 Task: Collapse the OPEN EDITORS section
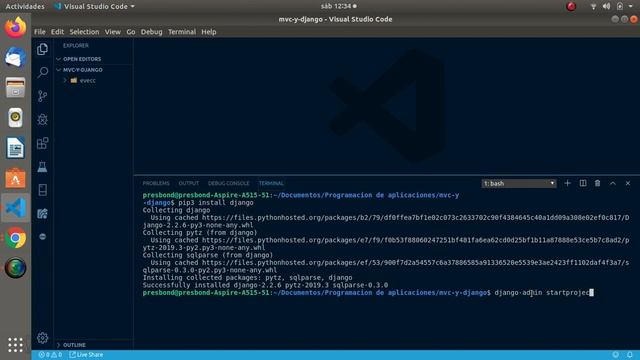(x=82, y=59)
